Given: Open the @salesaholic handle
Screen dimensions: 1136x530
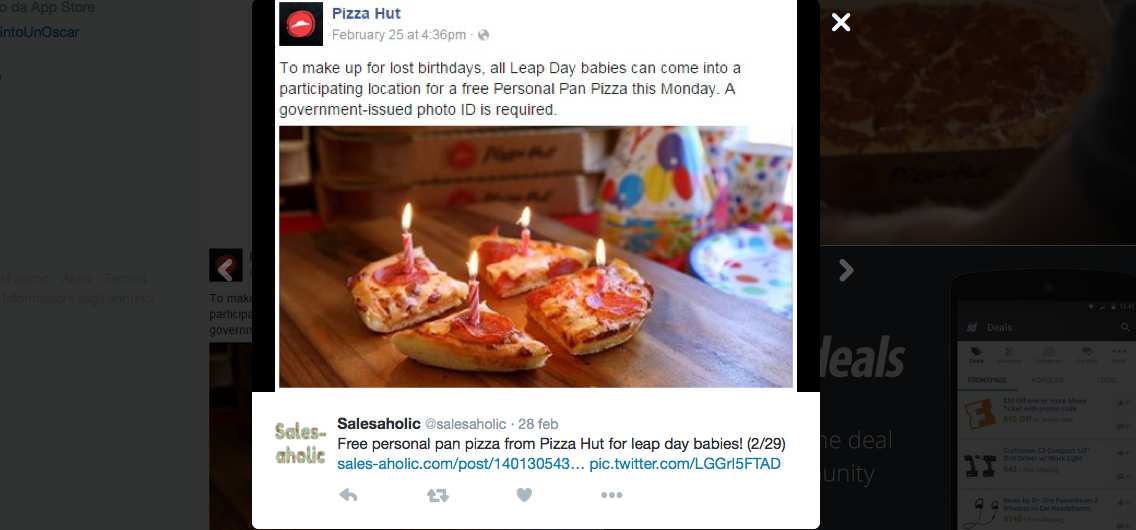Looking at the screenshot, I should tap(467, 424).
